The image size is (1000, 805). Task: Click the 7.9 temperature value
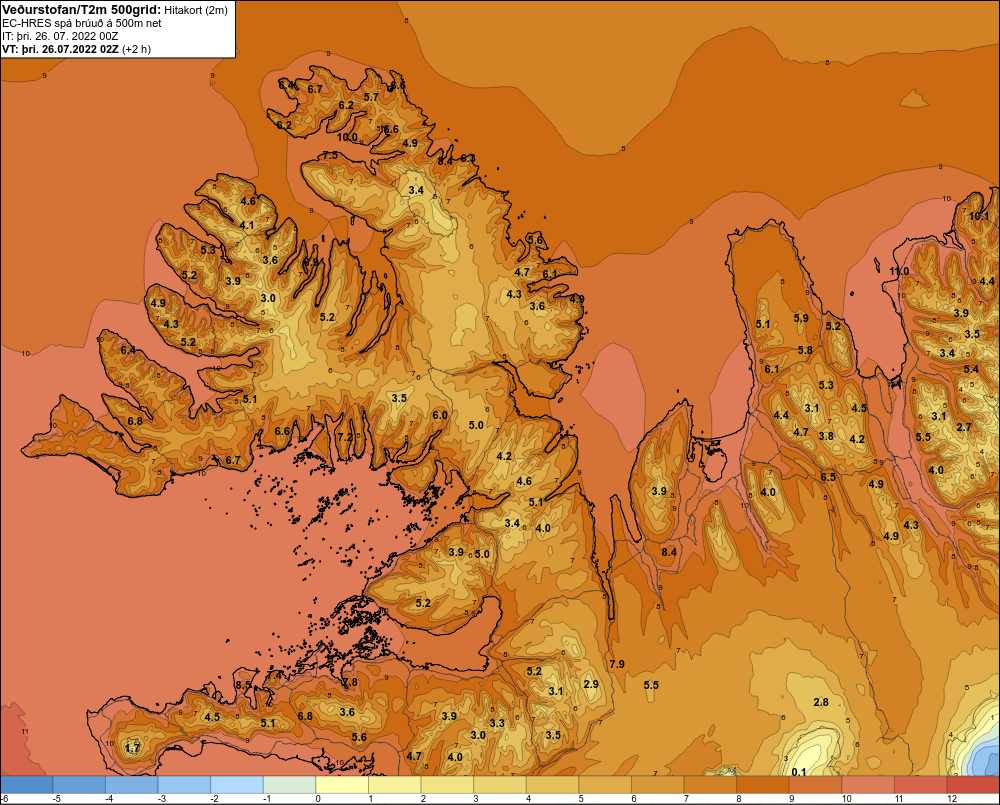tap(617, 664)
